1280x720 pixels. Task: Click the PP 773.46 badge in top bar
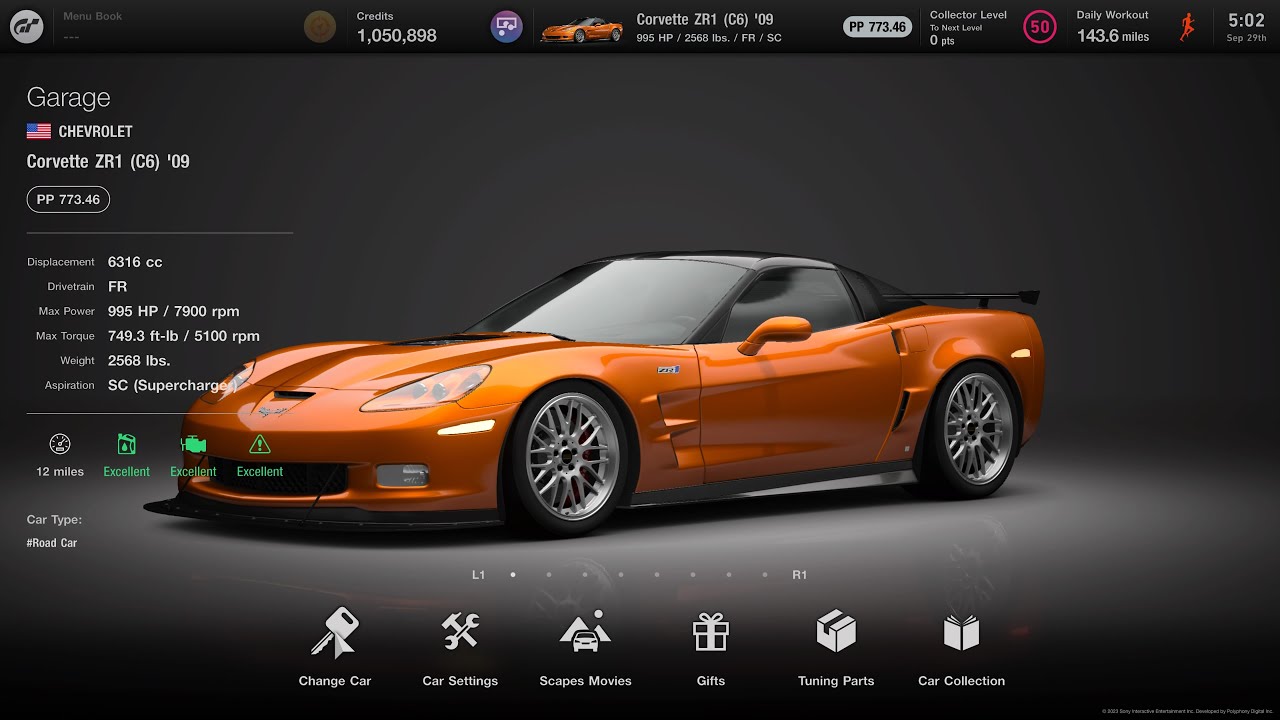click(x=878, y=27)
